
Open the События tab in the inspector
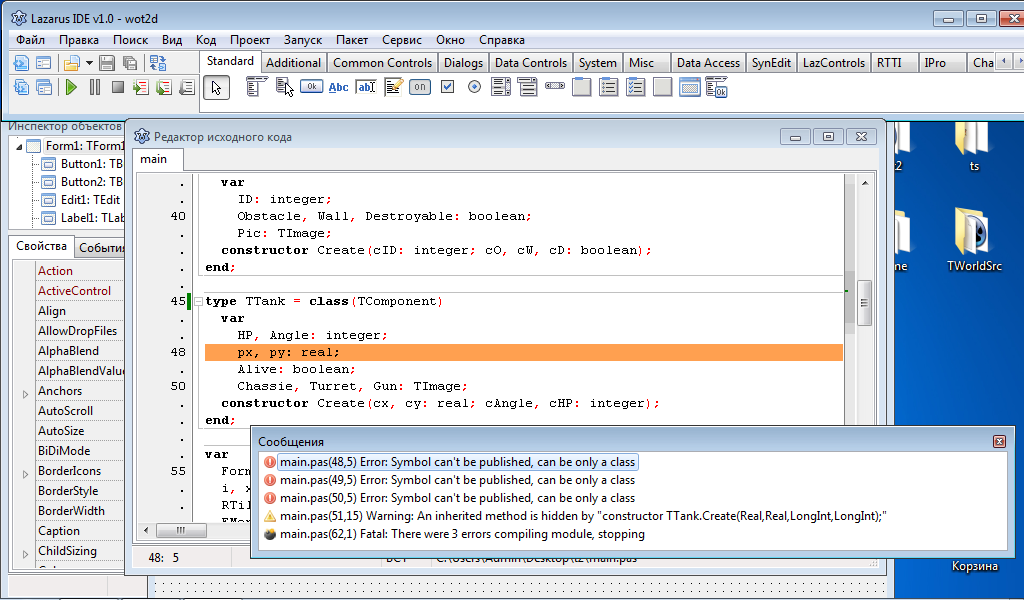pos(101,248)
